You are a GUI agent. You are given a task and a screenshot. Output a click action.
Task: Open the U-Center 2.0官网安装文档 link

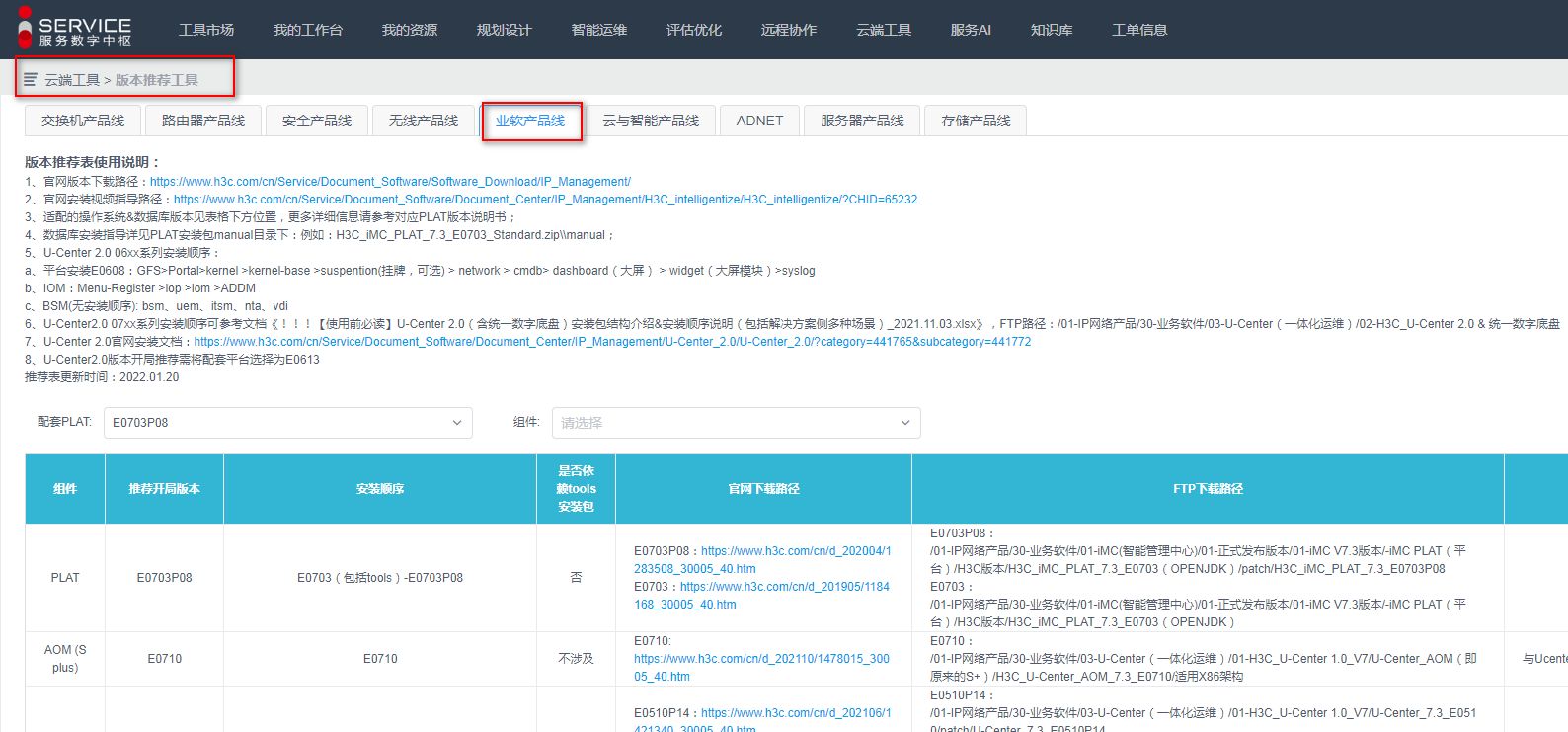[612, 342]
